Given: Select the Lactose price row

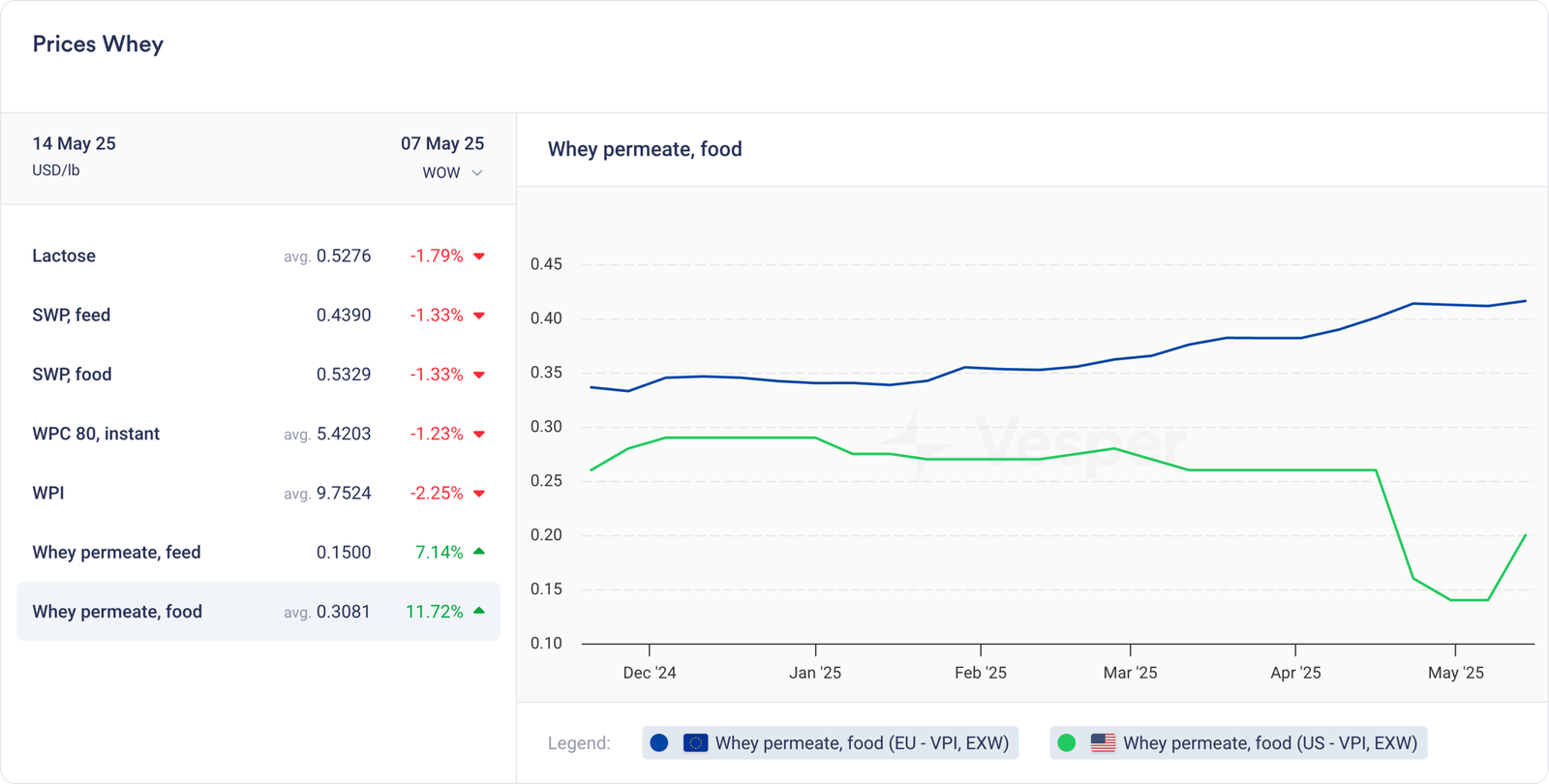Looking at the screenshot, I should click(x=258, y=256).
